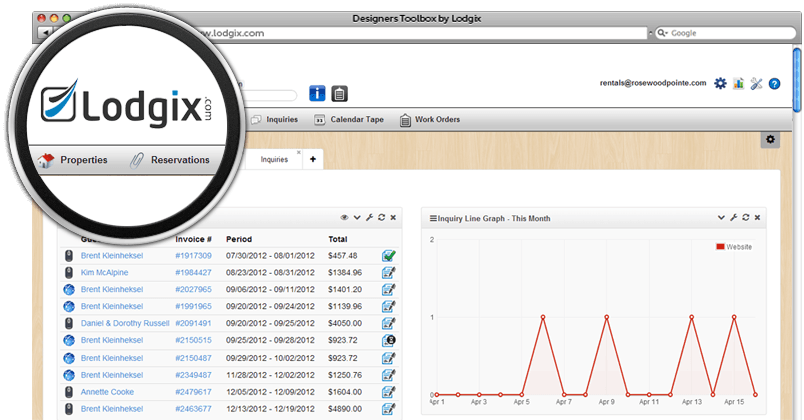Add a new dashboard tab with plus
Viewport: 804px width, 420px height.
312,159
